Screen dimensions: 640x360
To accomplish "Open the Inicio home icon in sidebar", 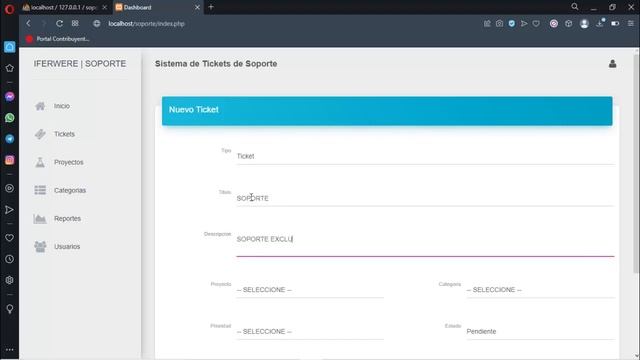I will [x=40, y=106].
